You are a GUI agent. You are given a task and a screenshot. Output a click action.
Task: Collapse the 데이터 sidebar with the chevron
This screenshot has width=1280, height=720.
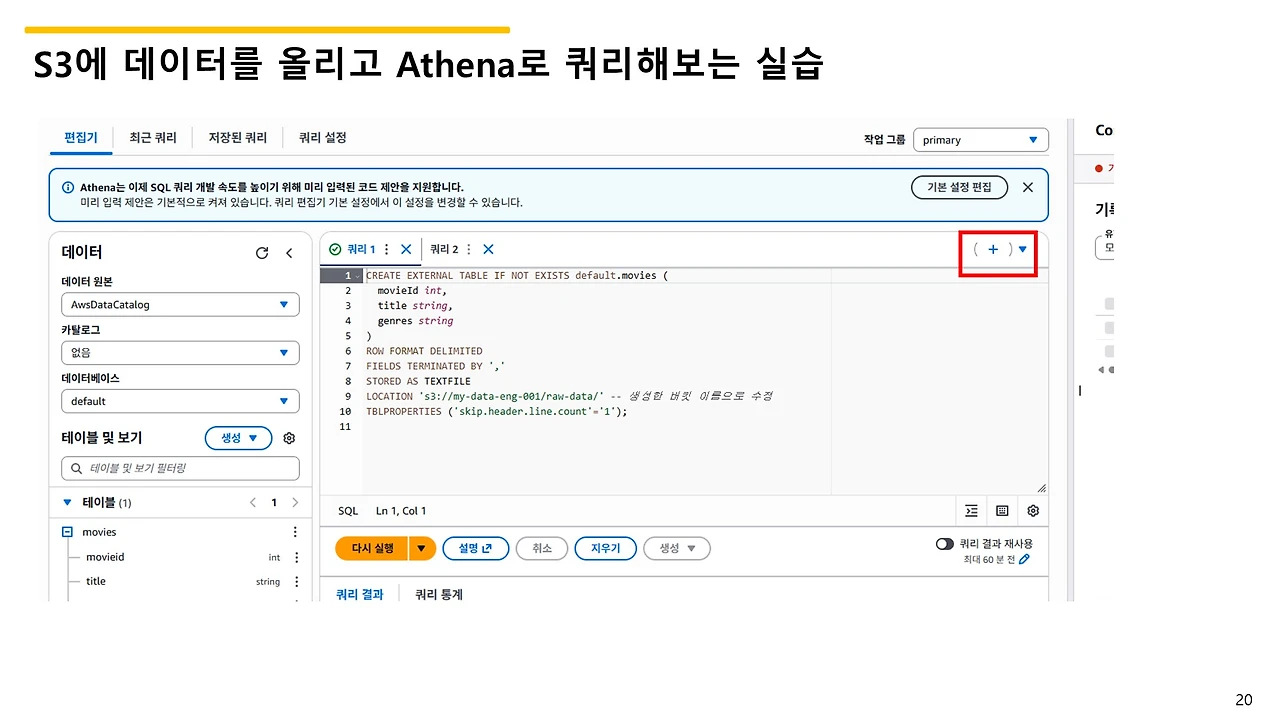(x=289, y=252)
